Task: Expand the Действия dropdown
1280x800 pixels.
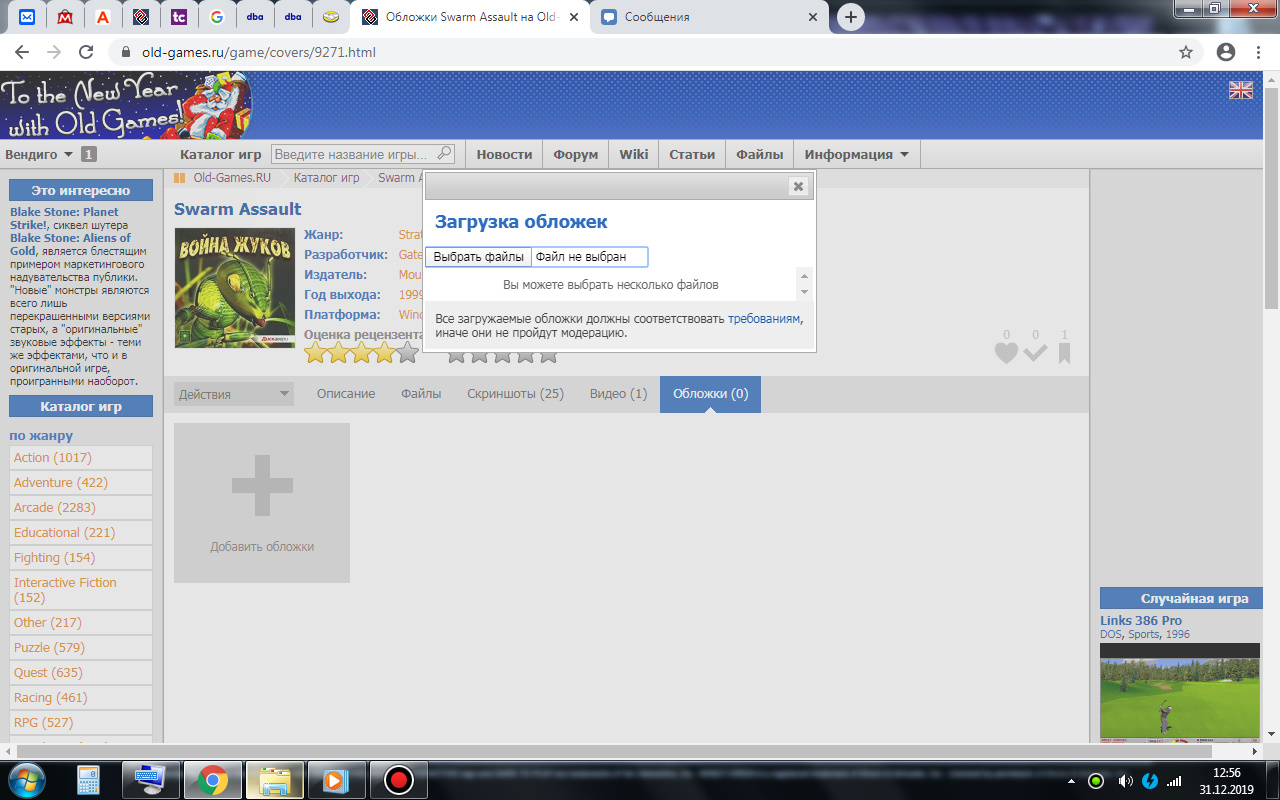Action: (234, 394)
